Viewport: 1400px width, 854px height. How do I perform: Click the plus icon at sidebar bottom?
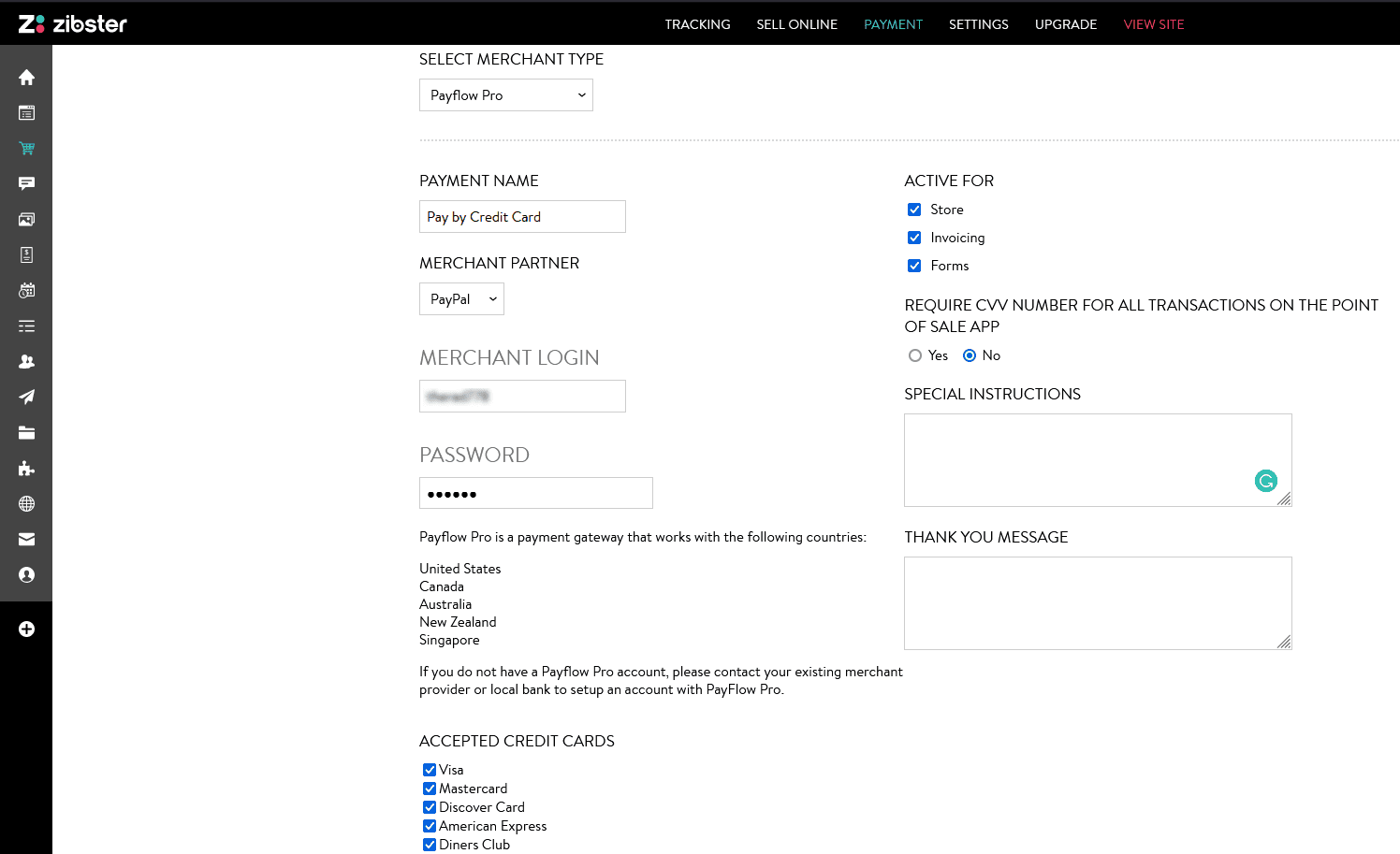point(26,629)
